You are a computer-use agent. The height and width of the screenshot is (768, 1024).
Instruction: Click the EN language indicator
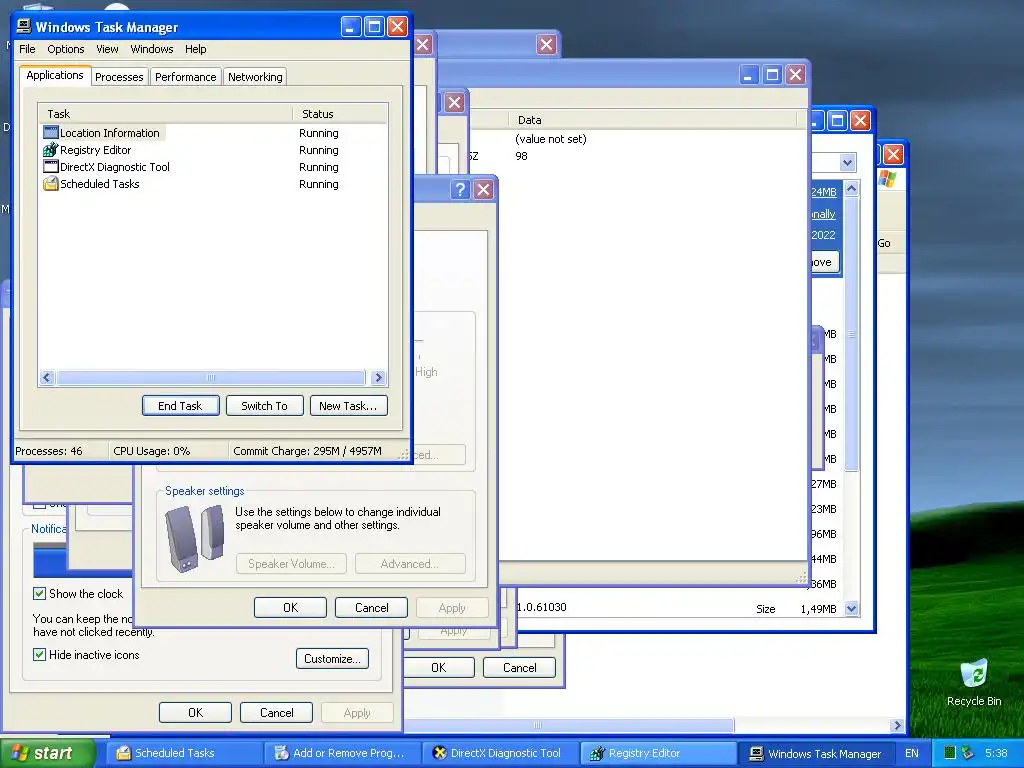coord(912,753)
